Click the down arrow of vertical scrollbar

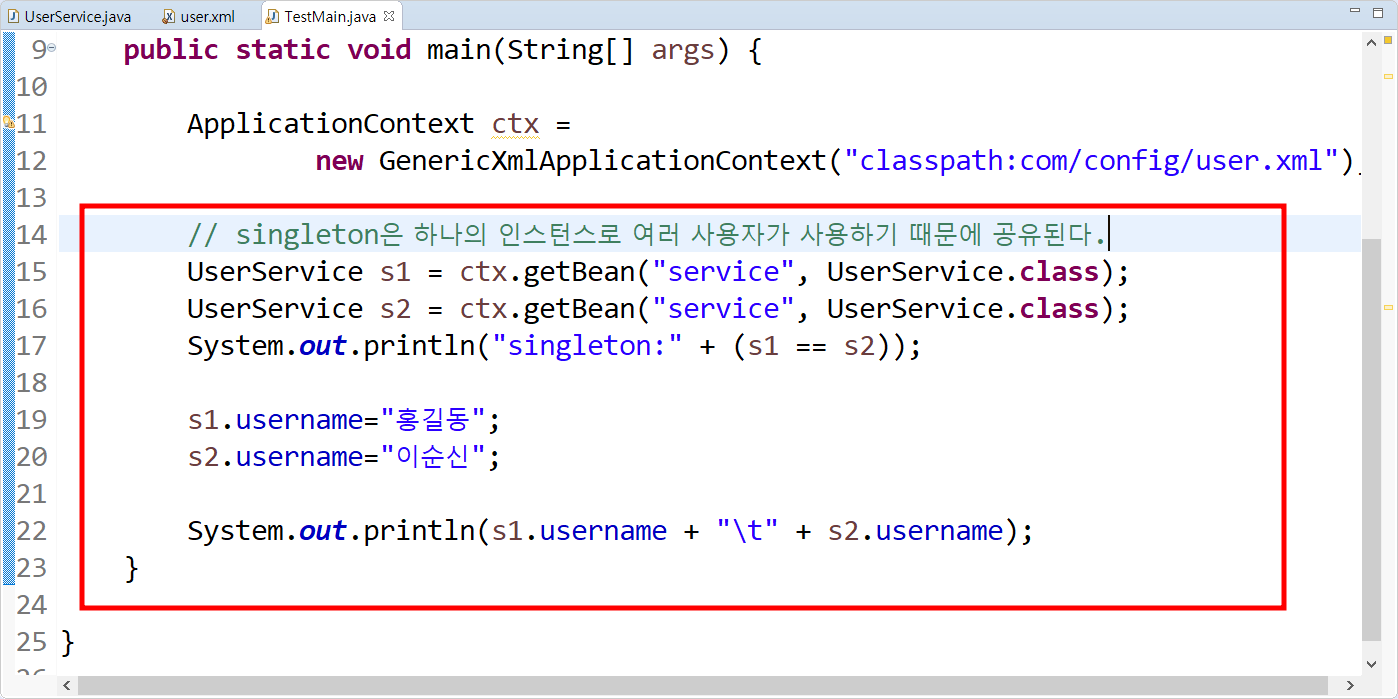1371,663
